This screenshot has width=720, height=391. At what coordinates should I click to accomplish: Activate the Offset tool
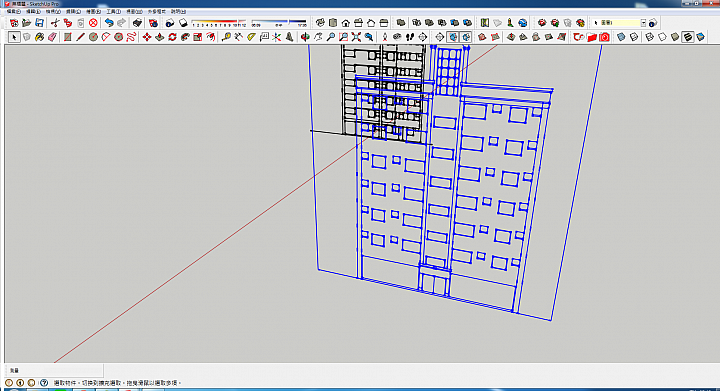tap(211, 37)
